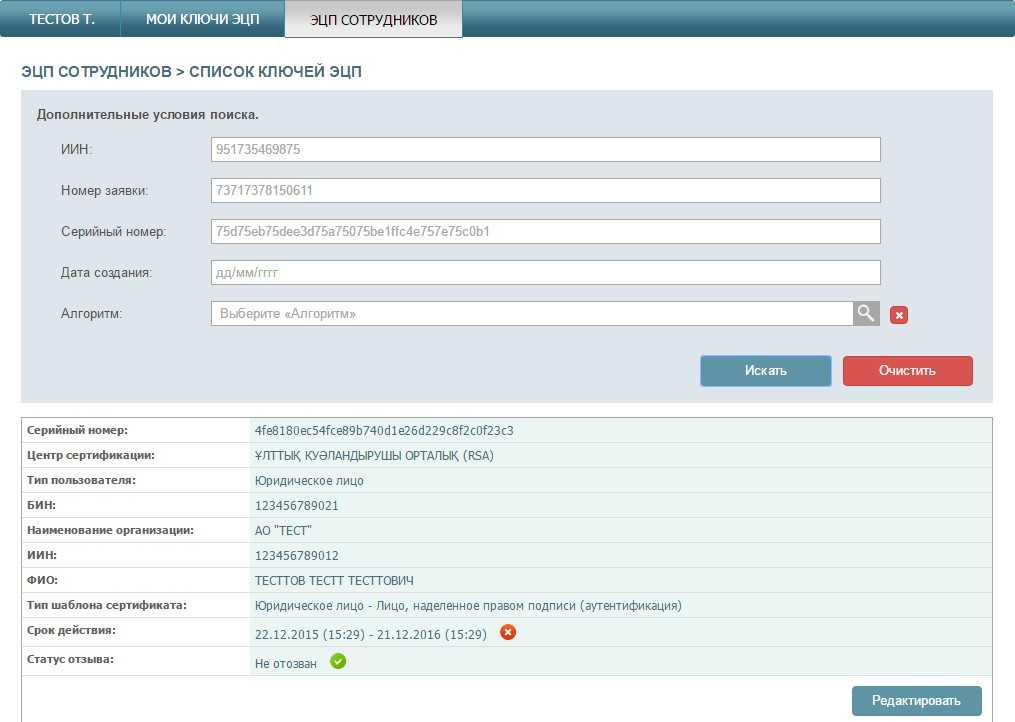Click the ФИО value ТЕСТТОВ ТЕСТТ ТЕСТТОВИЧ

coord(334,581)
